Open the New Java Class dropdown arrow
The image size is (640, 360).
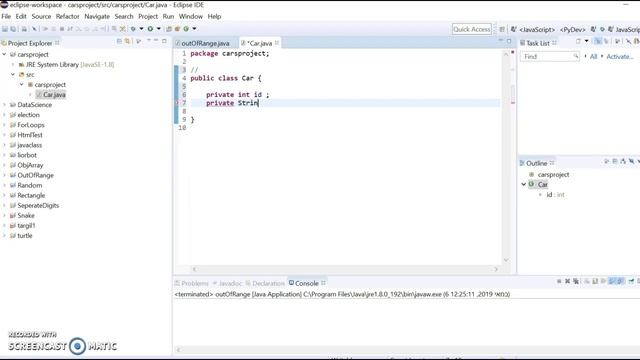coord(194,29)
